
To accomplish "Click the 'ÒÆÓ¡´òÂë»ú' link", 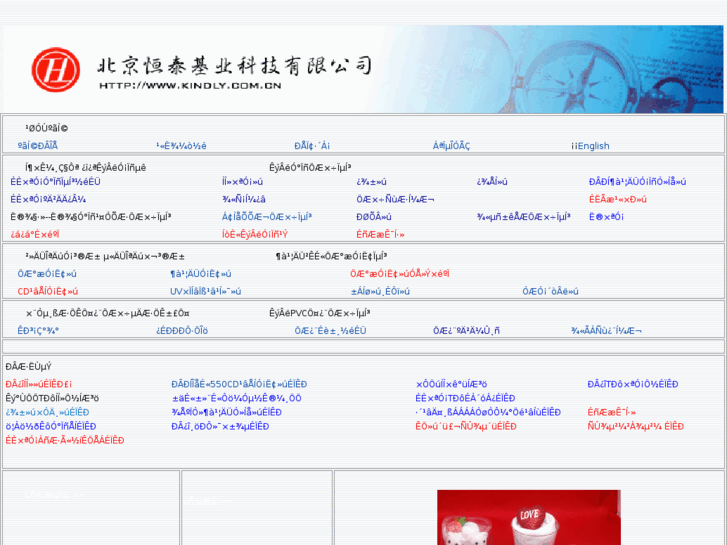I will tap(550, 291).
